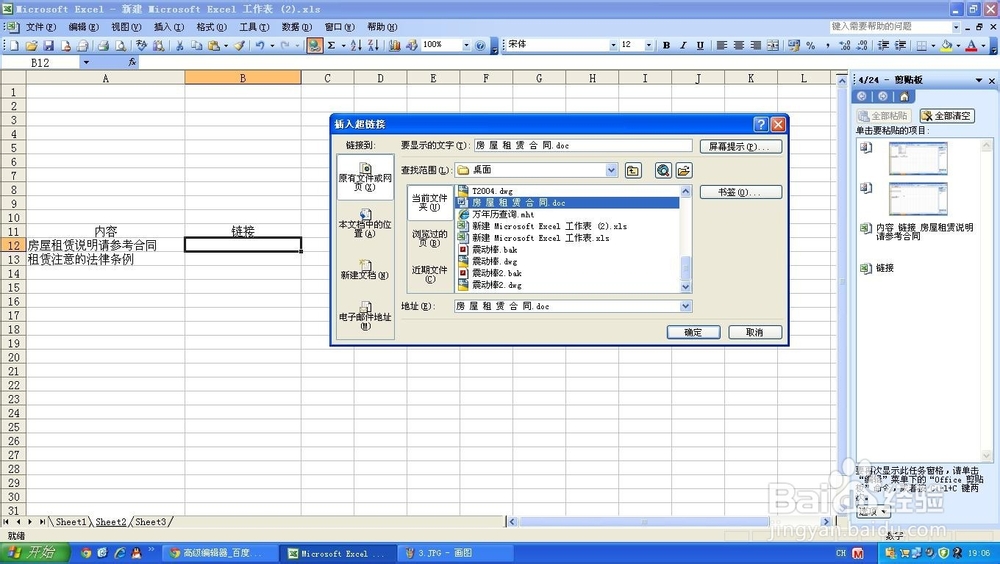Open the 查找范围 folder dropdown

[x=612, y=170]
